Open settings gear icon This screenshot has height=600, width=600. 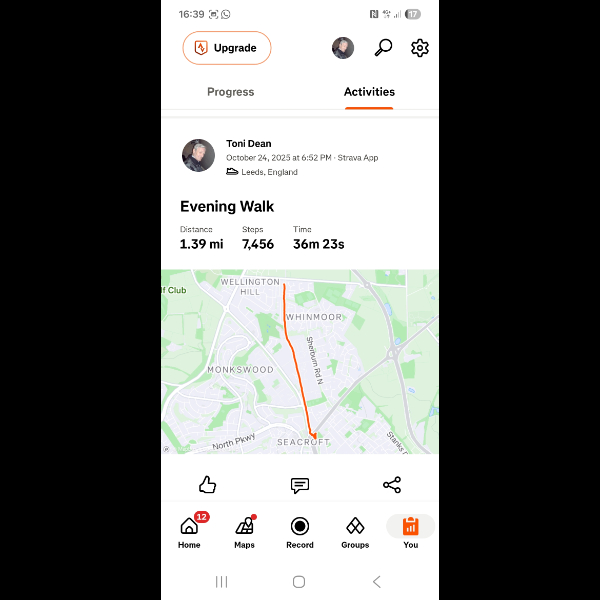pos(419,48)
